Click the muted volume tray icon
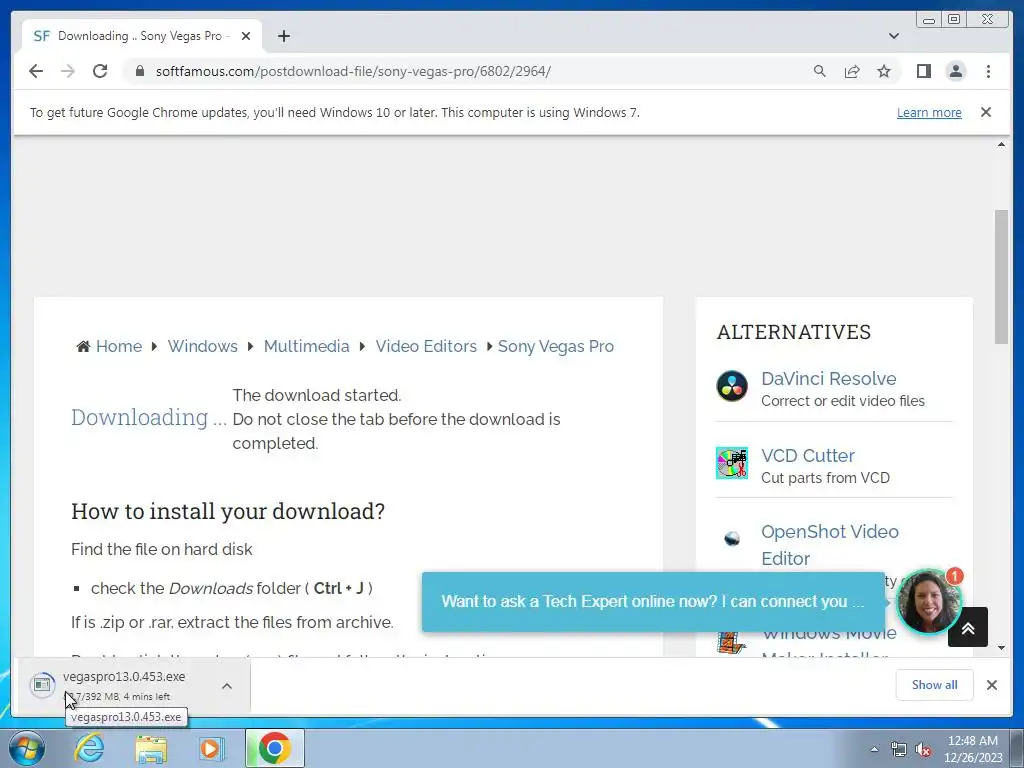Image resolution: width=1024 pixels, height=768 pixels. point(923,749)
